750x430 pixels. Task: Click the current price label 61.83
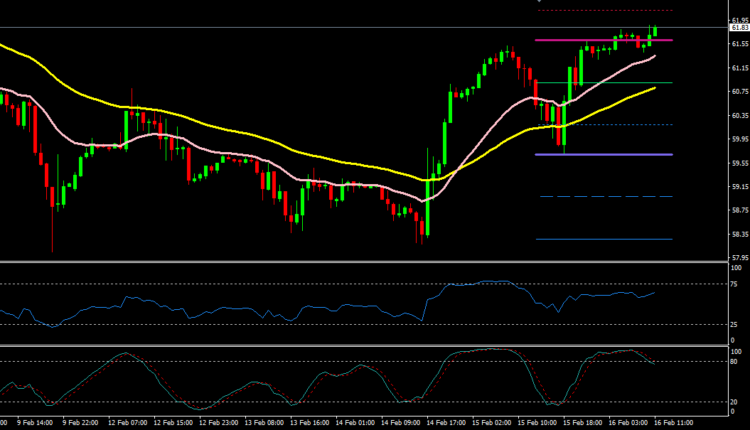coord(739,28)
